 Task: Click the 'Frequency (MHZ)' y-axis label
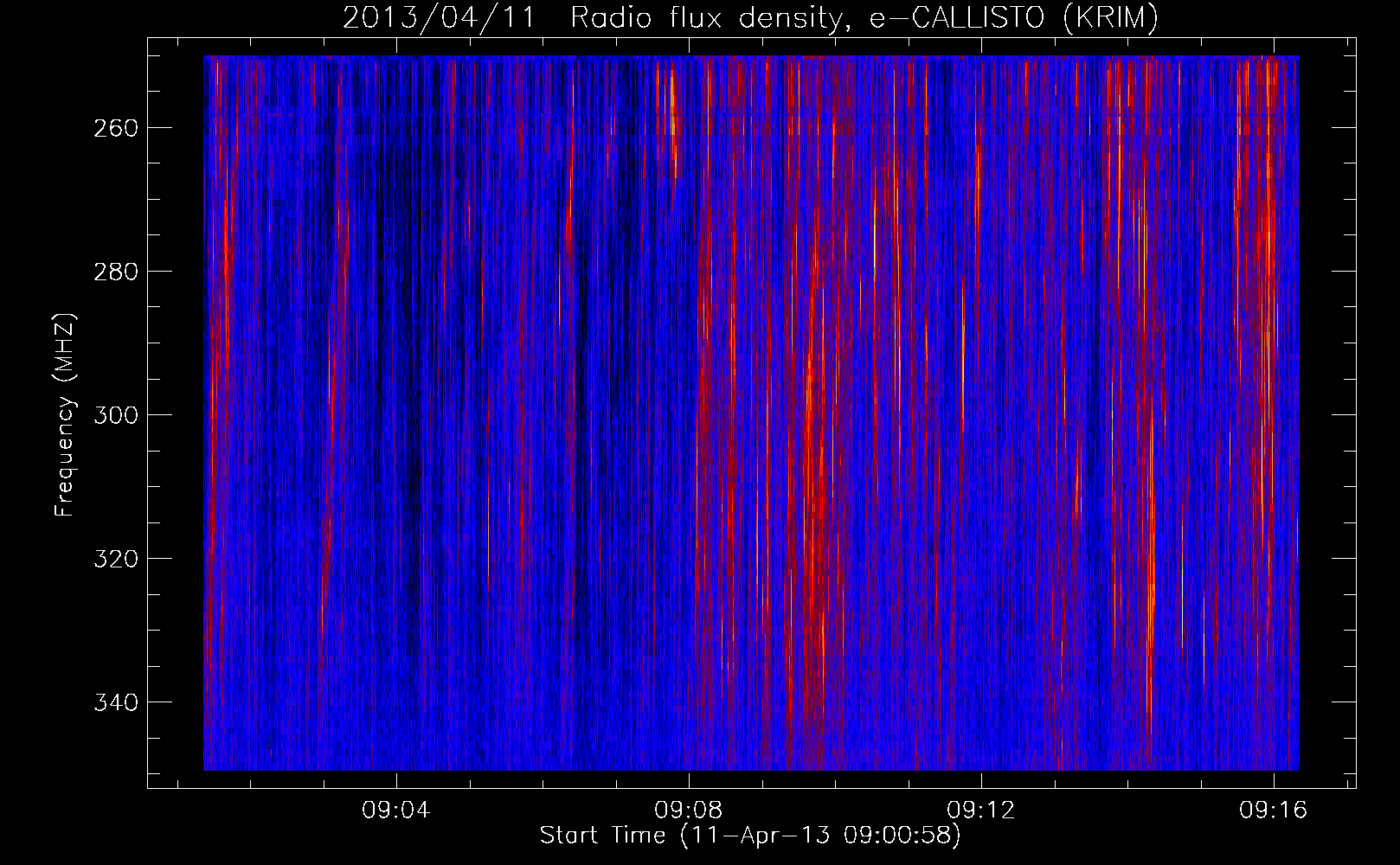pyautogui.click(x=65, y=415)
